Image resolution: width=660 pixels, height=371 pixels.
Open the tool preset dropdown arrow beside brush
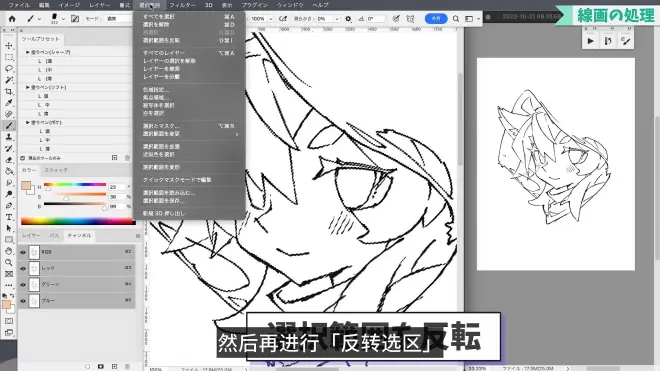pos(40,19)
